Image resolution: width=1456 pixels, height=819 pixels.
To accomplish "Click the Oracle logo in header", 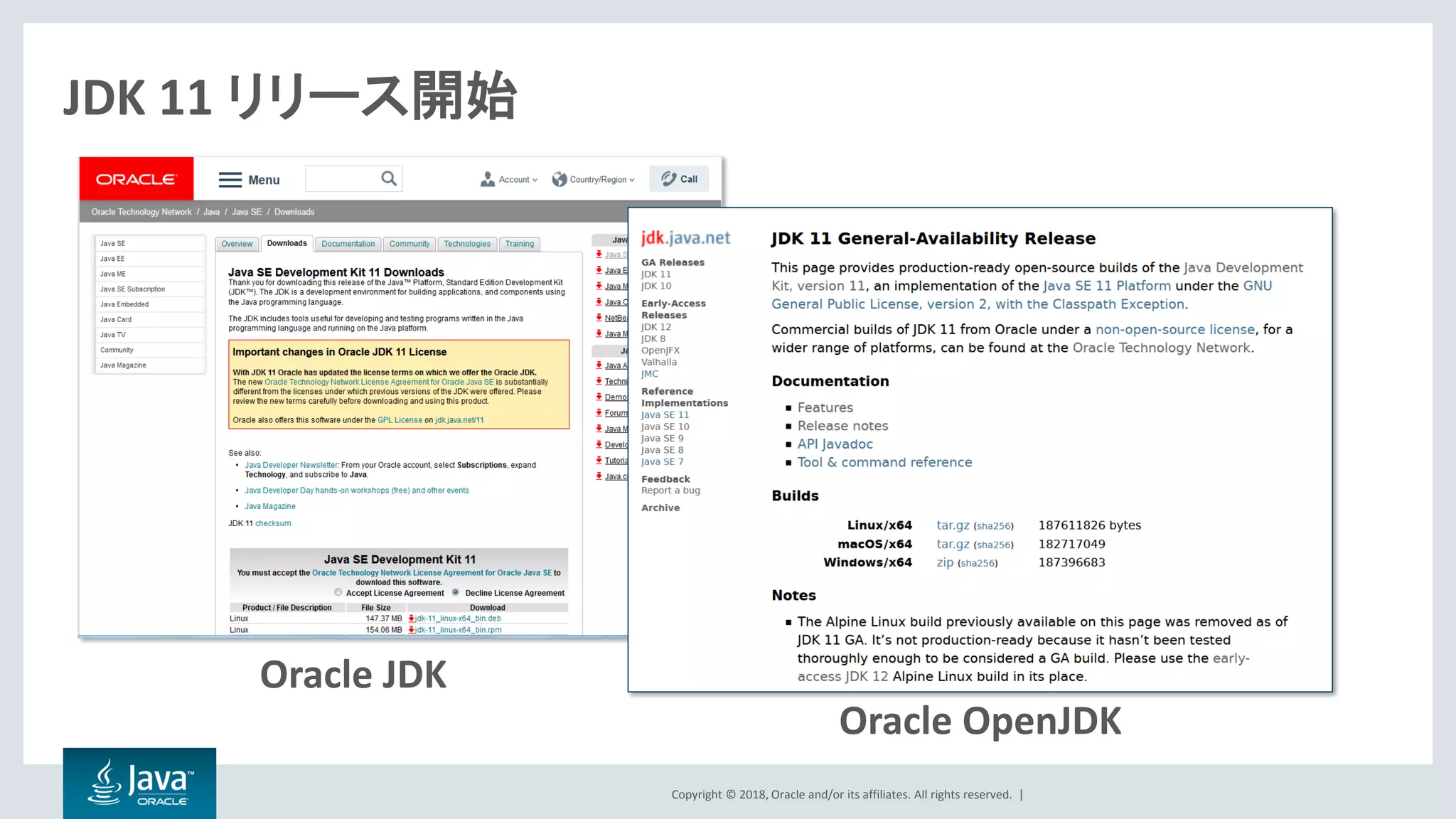I will click(136, 179).
